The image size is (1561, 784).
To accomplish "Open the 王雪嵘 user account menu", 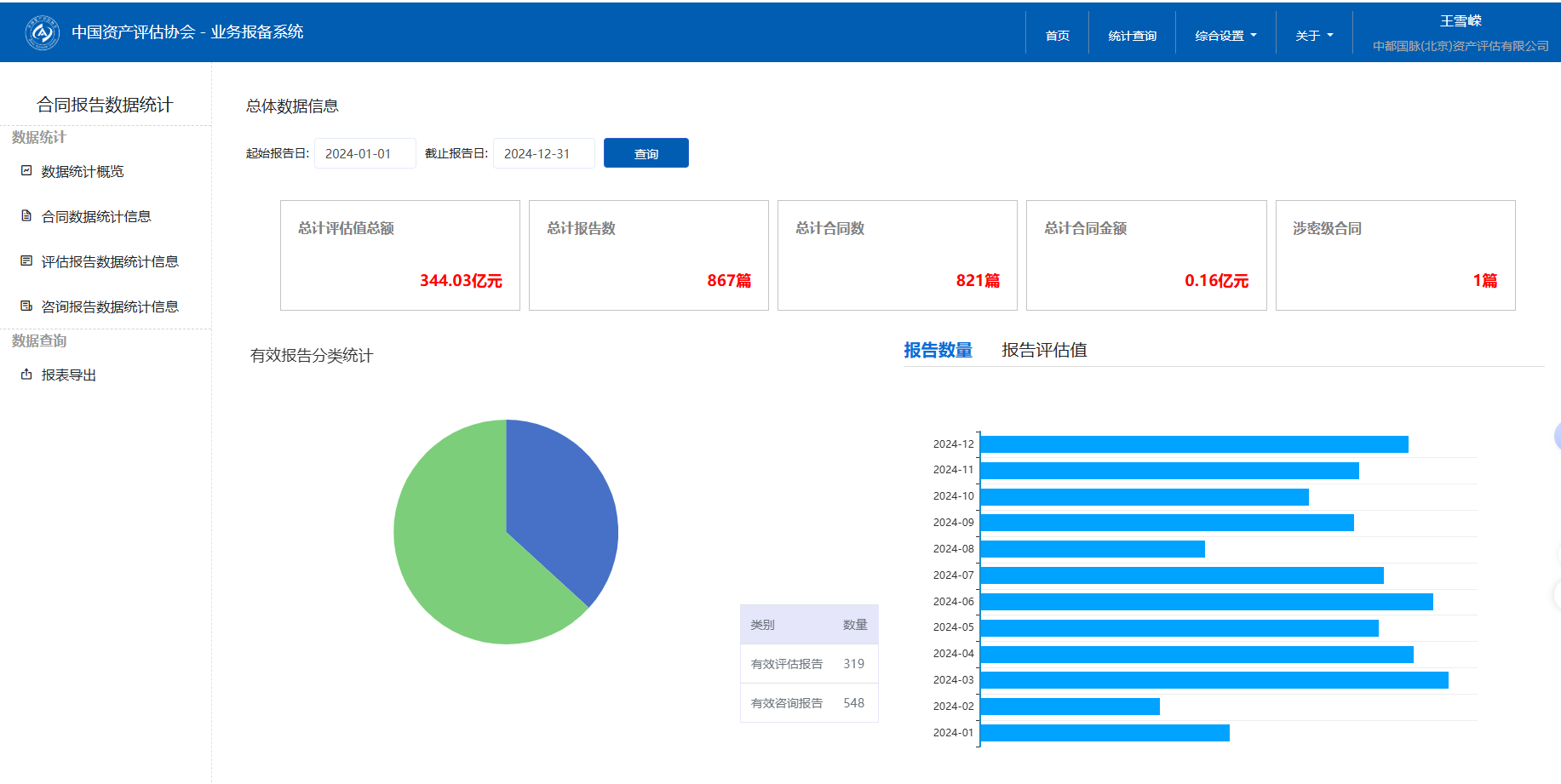I will click(x=1460, y=21).
